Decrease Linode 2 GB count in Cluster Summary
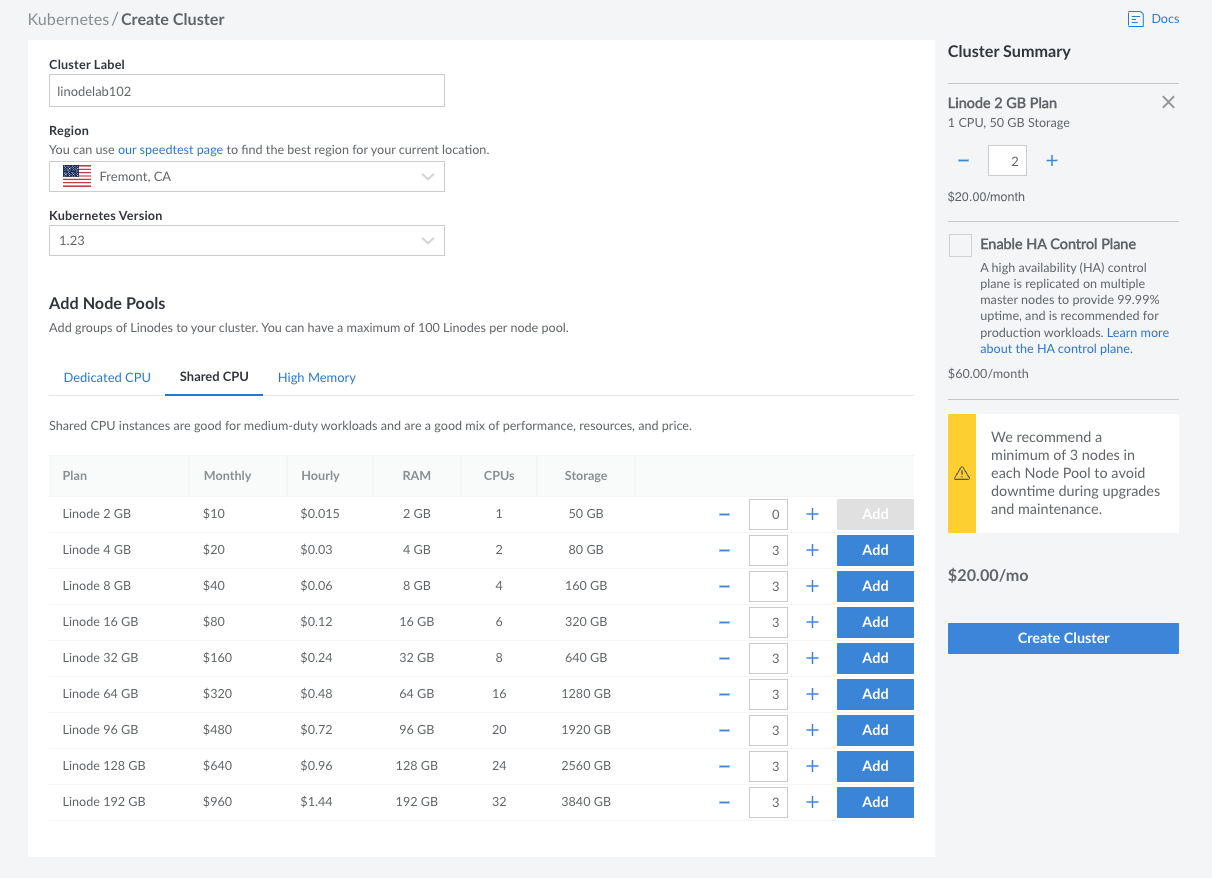Viewport: 1212px width, 878px height. pyautogui.click(x=963, y=161)
